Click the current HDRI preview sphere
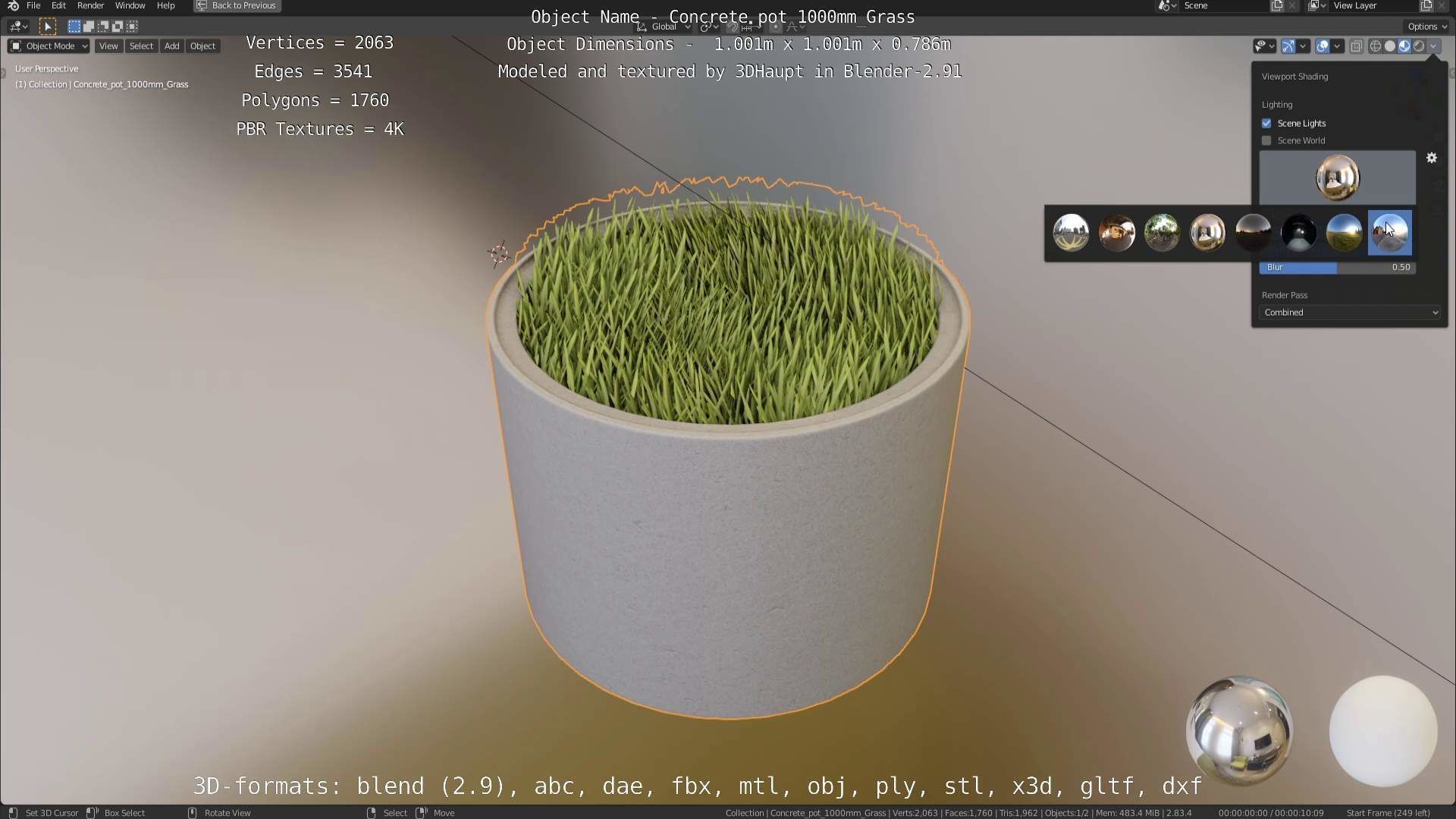The width and height of the screenshot is (1456, 819). point(1337,177)
